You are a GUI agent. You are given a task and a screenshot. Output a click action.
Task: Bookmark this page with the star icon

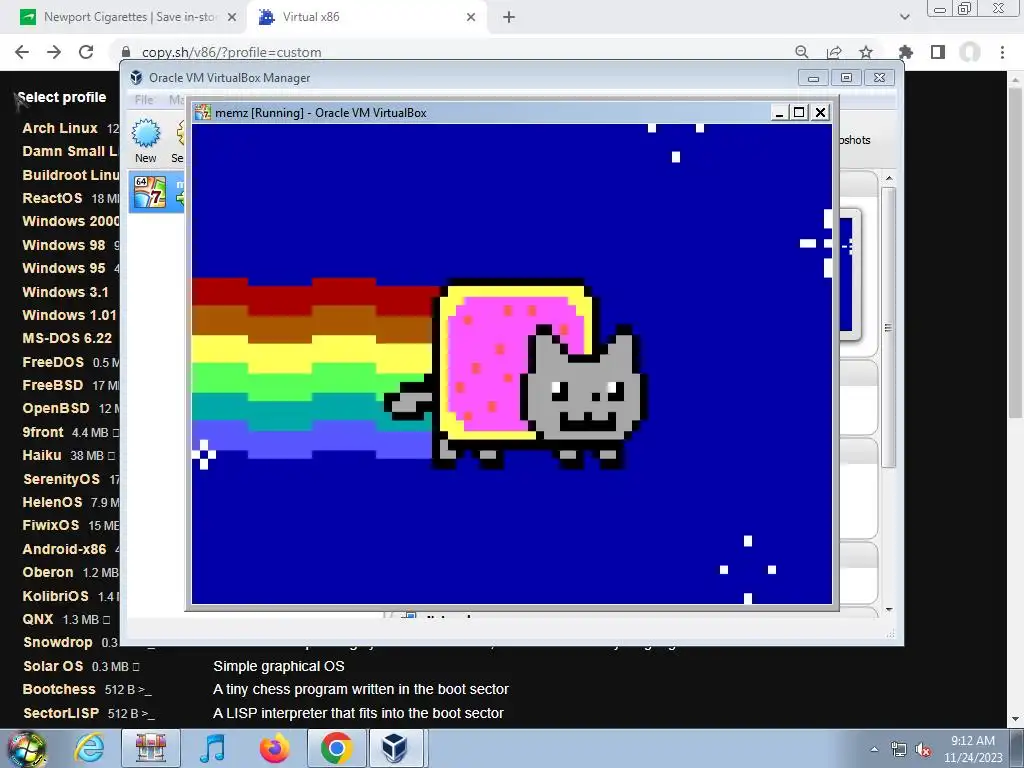click(x=866, y=52)
